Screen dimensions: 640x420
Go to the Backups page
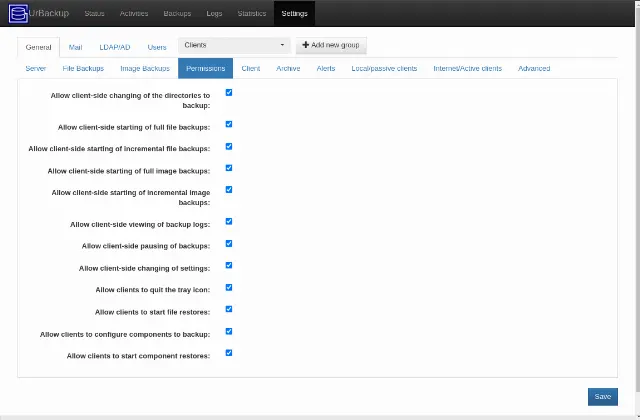point(177,13)
